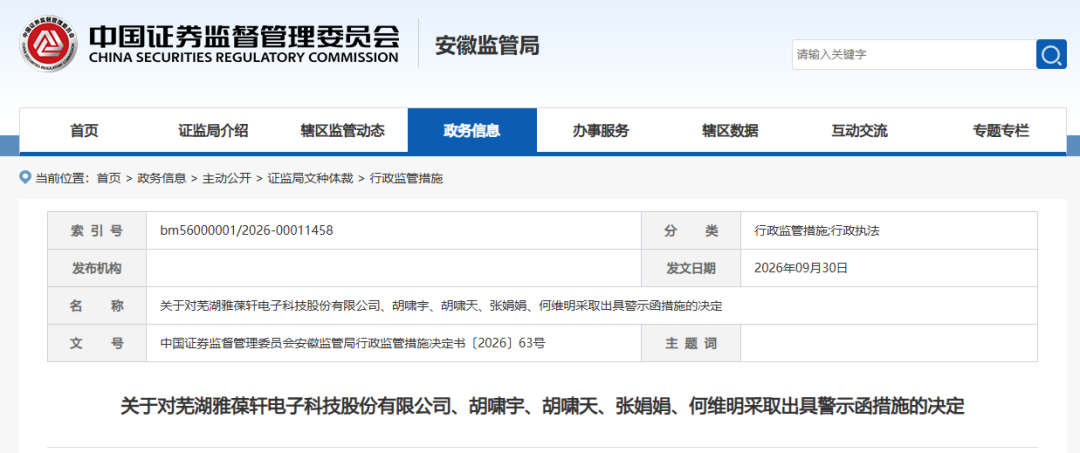Click the 首页 breadcrumb link
The image size is (1080, 453).
pyautogui.click(x=108, y=178)
